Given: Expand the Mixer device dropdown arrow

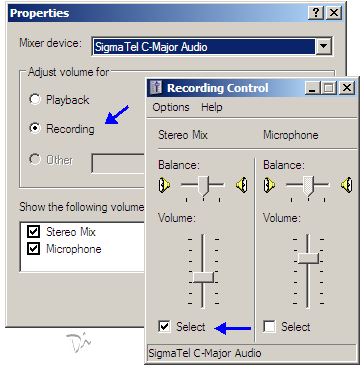Looking at the screenshot, I should [x=323, y=47].
